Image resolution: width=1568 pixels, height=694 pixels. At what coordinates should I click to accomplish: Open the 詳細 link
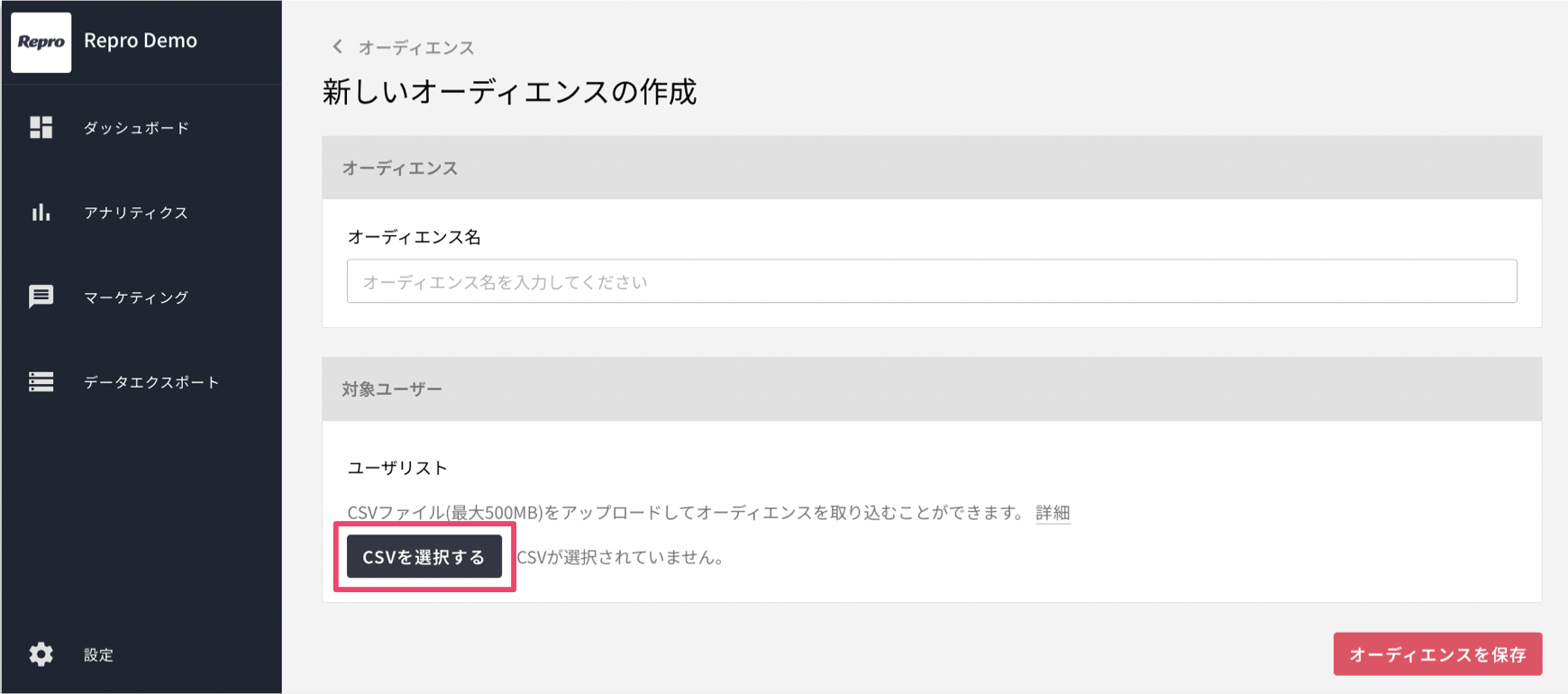[1053, 513]
